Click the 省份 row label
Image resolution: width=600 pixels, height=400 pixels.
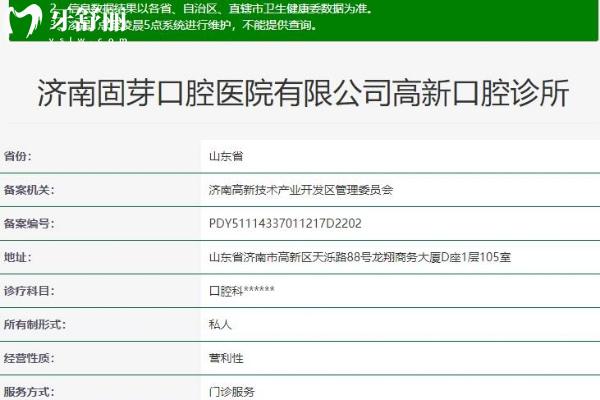pyautogui.click(x=18, y=156)
